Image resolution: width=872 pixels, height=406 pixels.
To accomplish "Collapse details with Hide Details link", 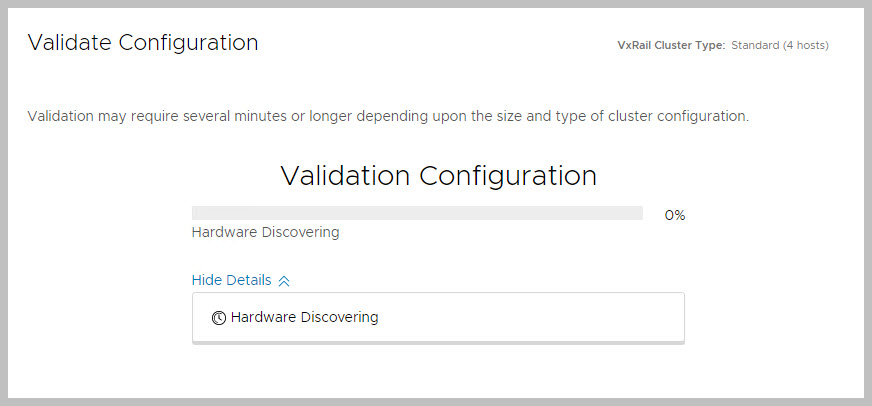I will pos(231,280).
